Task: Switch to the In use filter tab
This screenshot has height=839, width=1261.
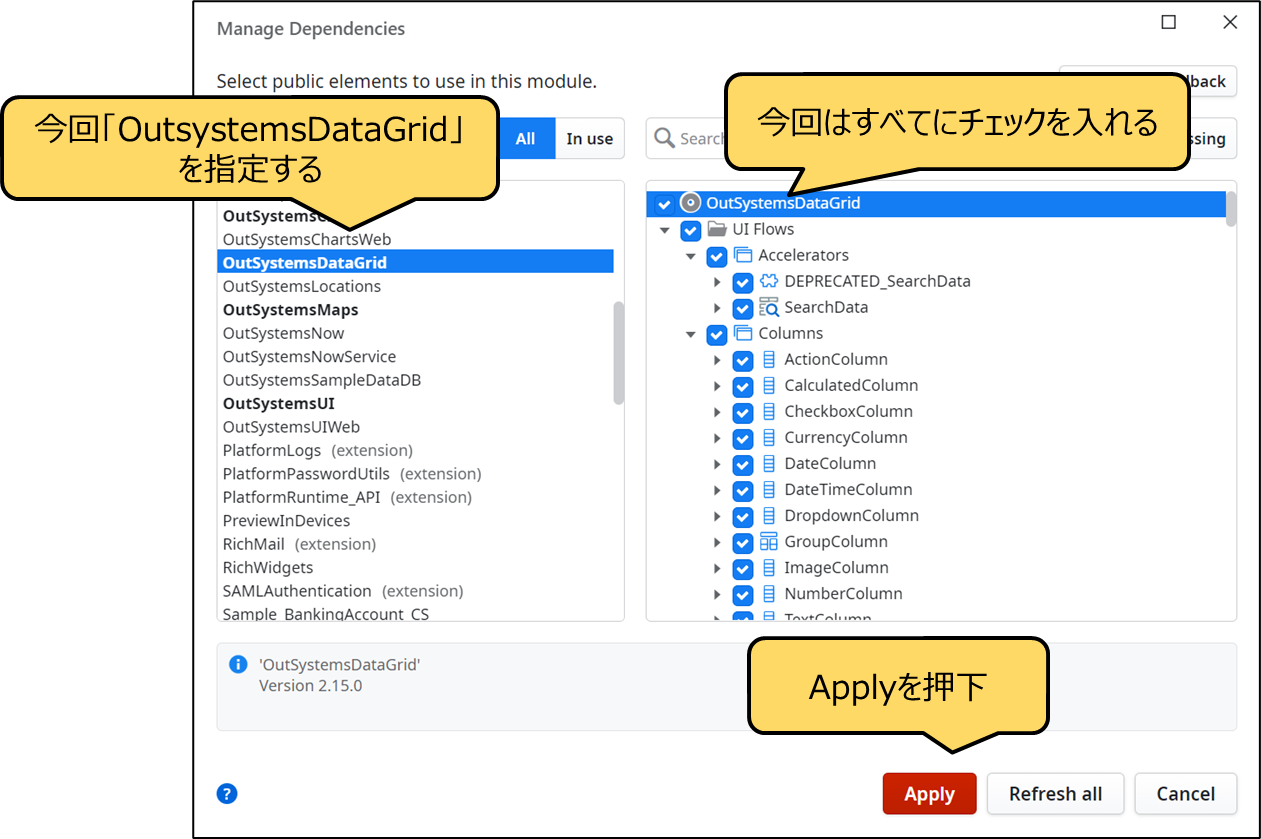Action: (x=589, y=139)
